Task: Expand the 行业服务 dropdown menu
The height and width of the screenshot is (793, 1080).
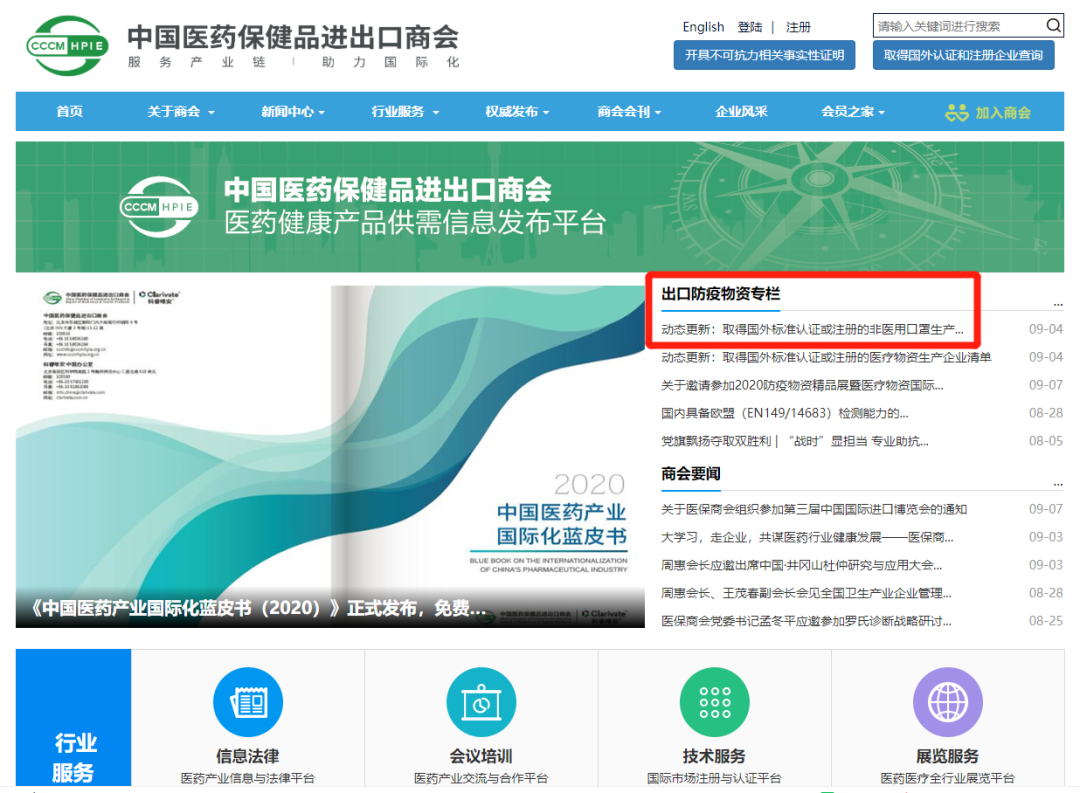Action: coord(405,112)
